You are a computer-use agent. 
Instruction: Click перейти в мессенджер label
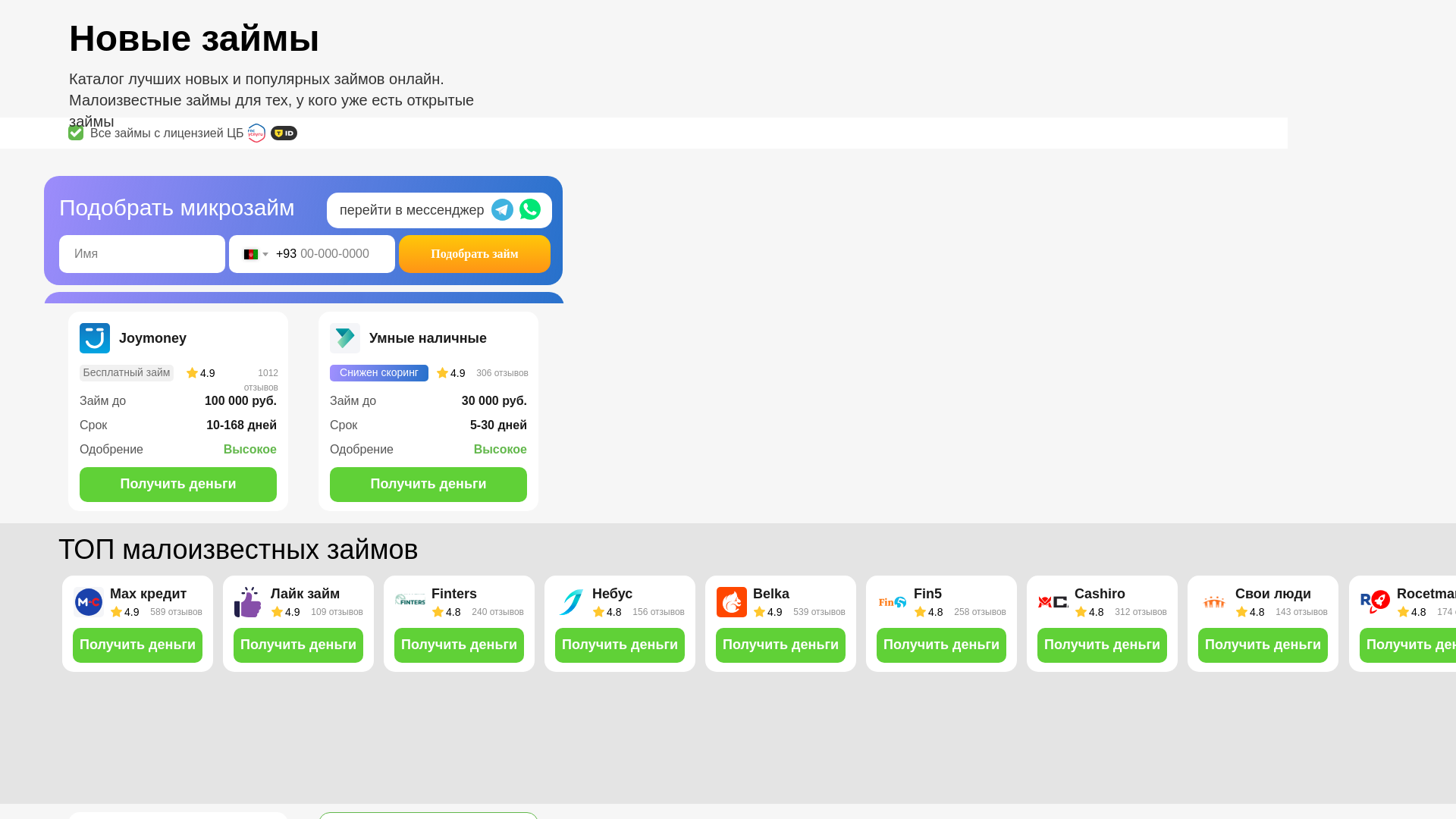412,210
